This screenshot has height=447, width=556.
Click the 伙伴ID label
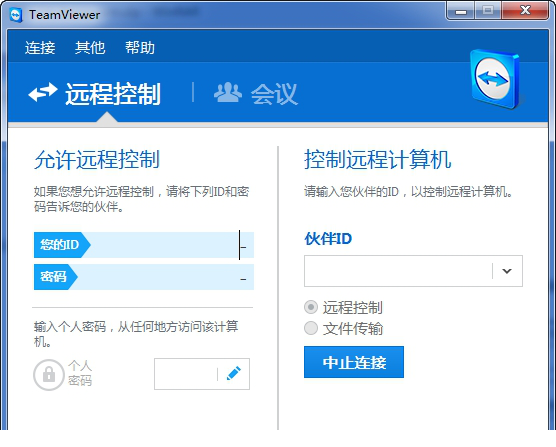click(x=328, y=239)
